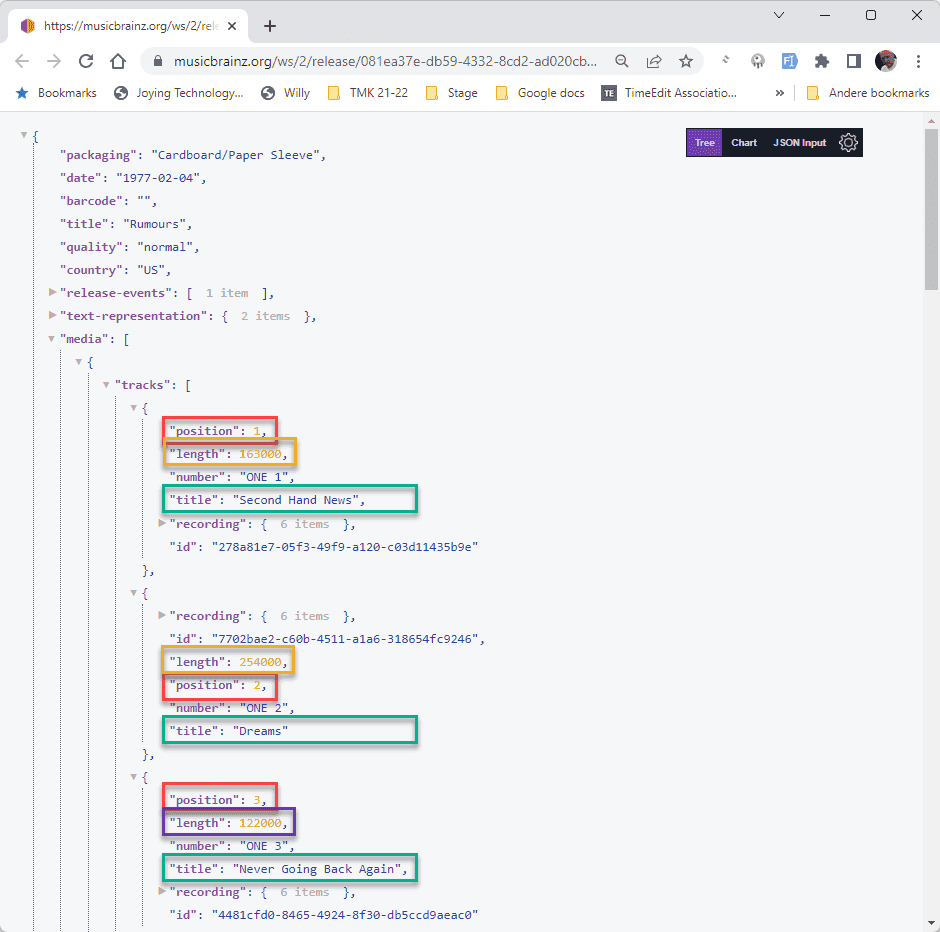Click the small arrows extension icon
The height and width of the screenshot is (932, 940).
[726, 60]
